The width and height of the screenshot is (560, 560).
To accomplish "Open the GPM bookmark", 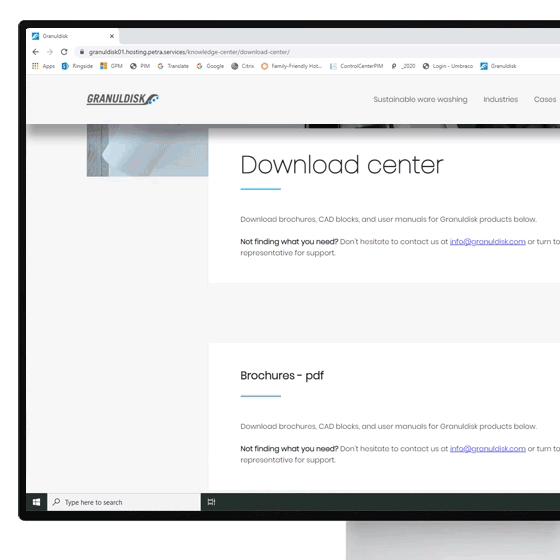I will 111,66.
